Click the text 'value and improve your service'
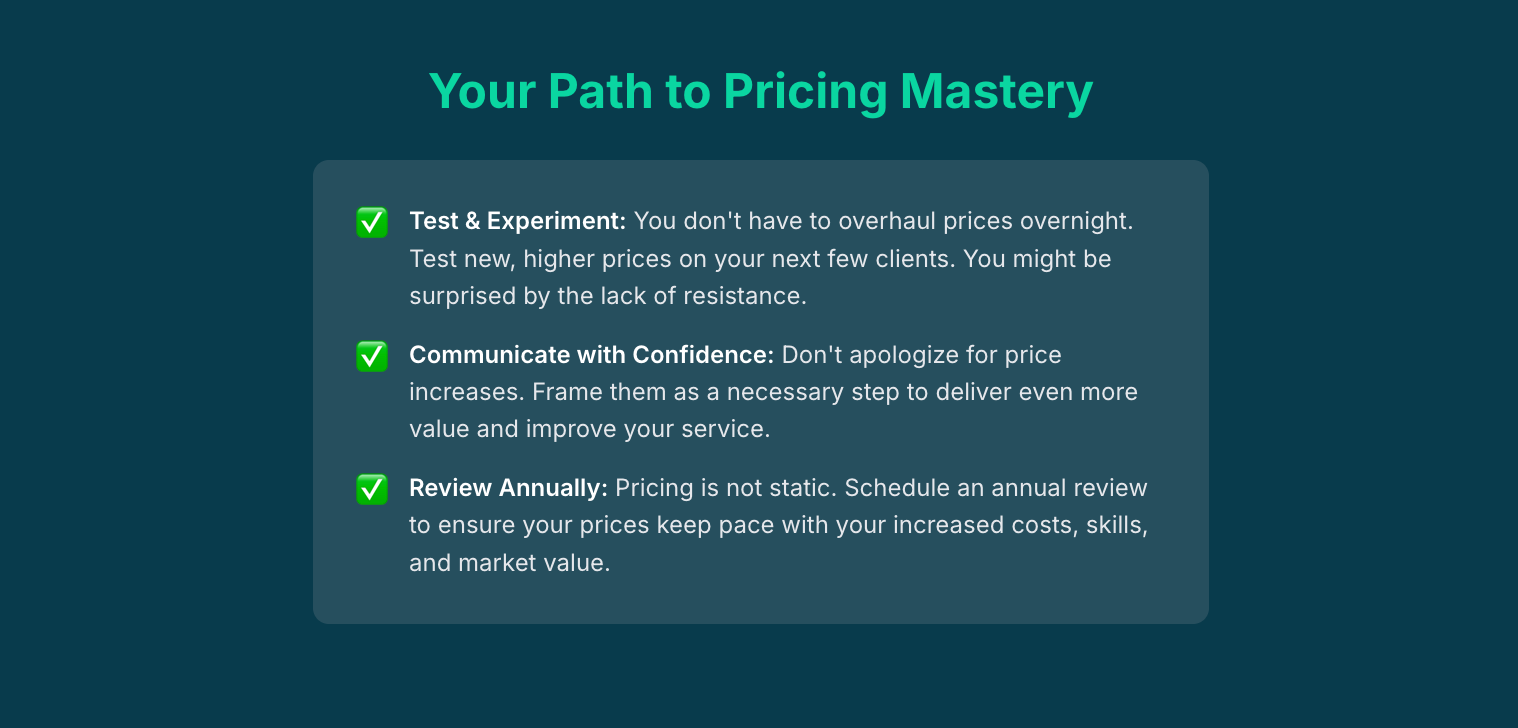1518x728 pixels. tap(587, 430)
